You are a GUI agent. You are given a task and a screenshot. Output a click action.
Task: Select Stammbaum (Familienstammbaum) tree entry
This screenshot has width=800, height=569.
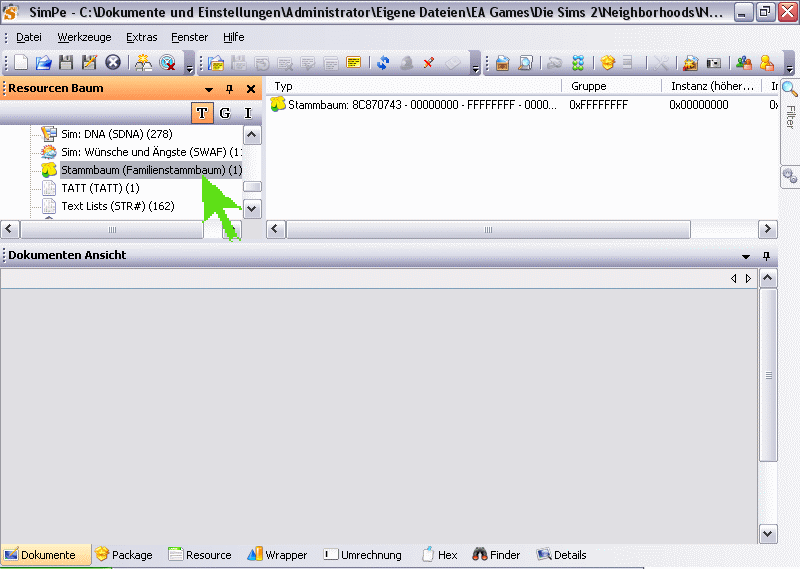pyautogui.click(x=151, y=170)
